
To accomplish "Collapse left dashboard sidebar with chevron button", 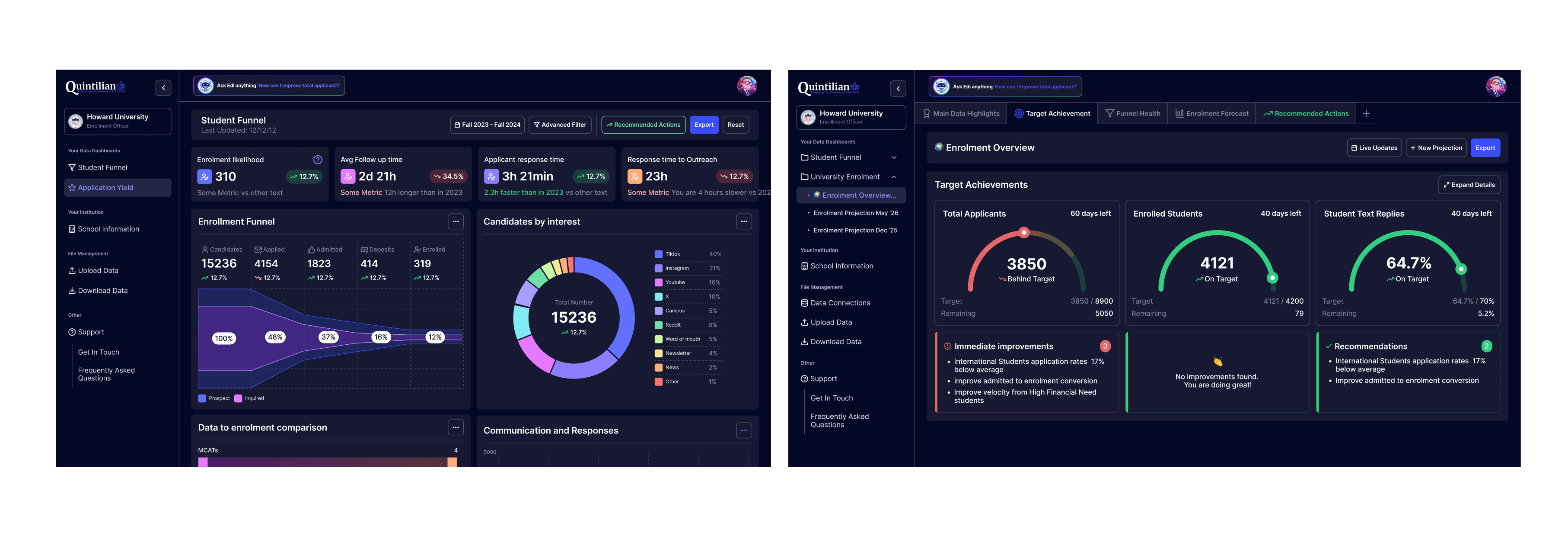I will (x=163, y=88).
